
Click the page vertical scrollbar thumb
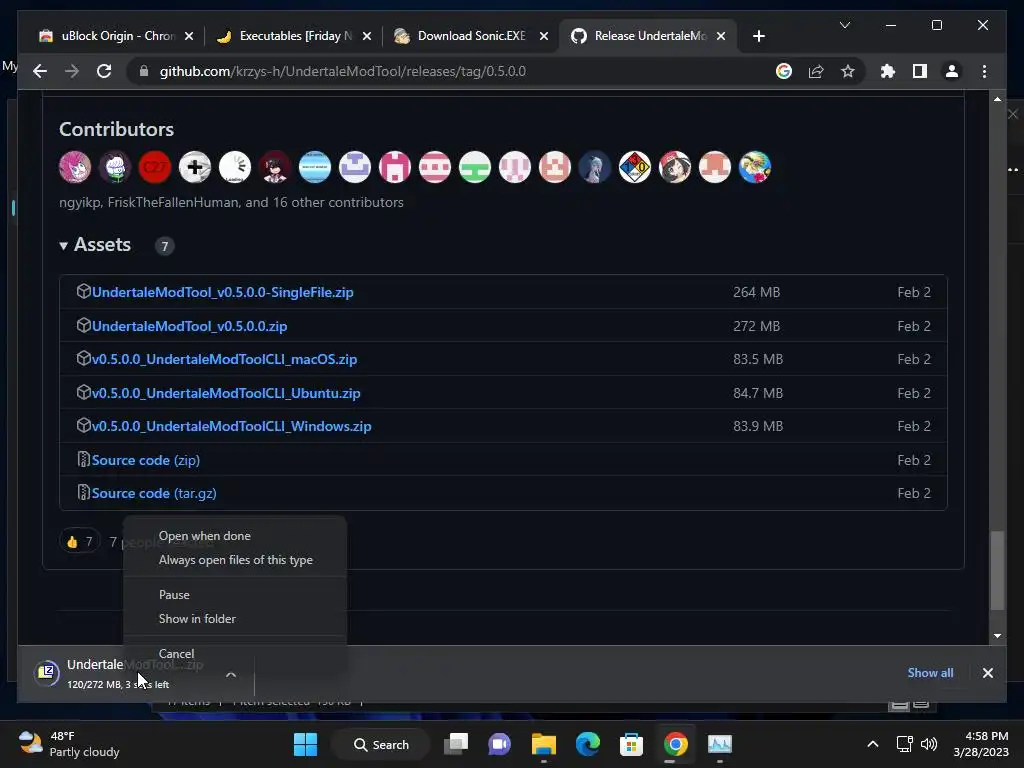click(x=997, y=570)
